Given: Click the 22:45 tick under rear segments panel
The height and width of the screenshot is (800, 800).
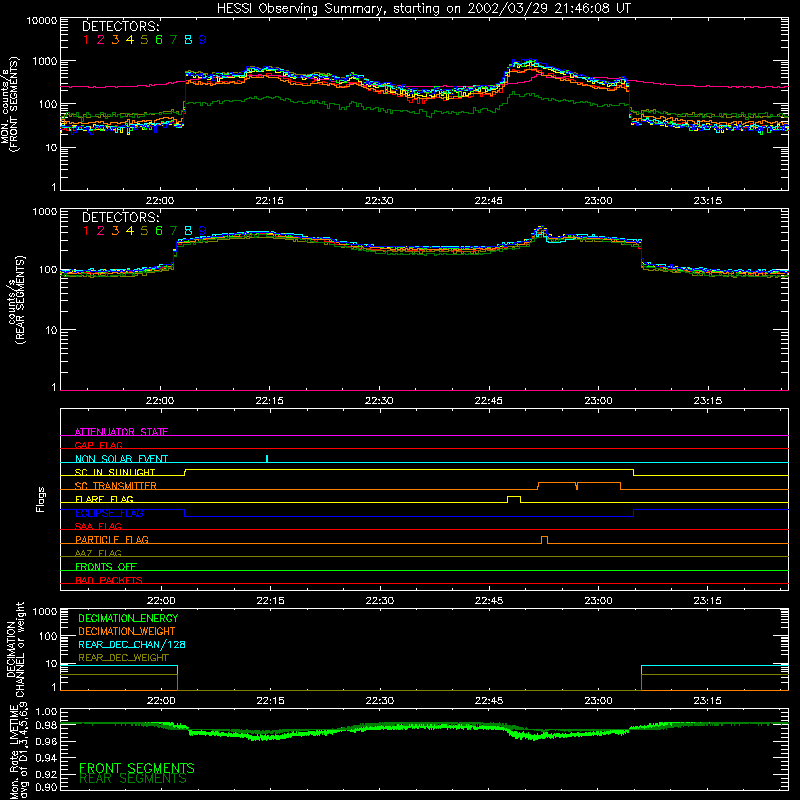Looking at the screenshot, I should click(489, 401).
